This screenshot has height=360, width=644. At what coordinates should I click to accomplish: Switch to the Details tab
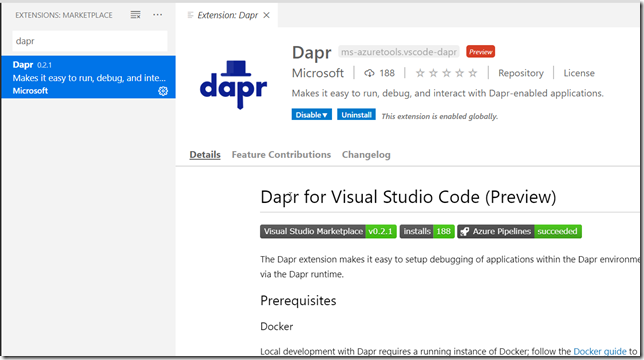pos(205,155)
